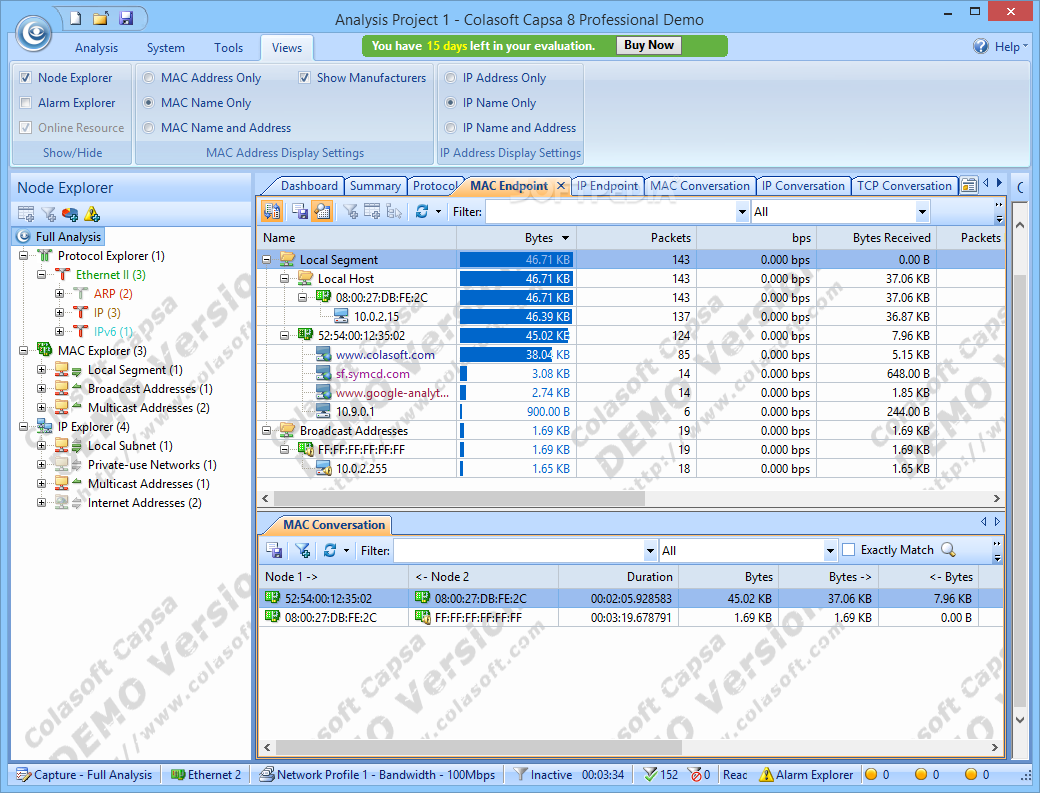The width and height of the screenshot is (1040, 793).
Task: Expand Local Segment (1) in MAC Explorer
Action: coord(42,369)
